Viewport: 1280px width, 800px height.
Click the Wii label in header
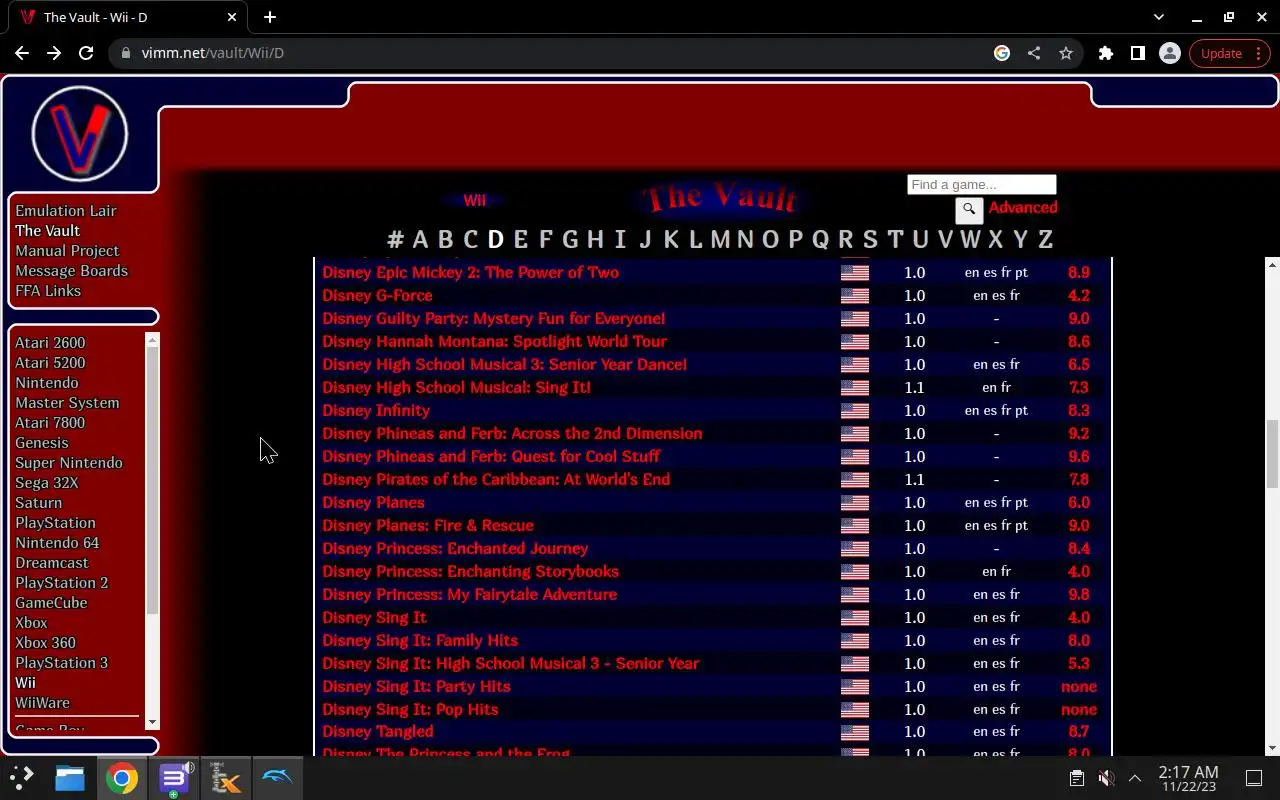click(x=474, y=200)
